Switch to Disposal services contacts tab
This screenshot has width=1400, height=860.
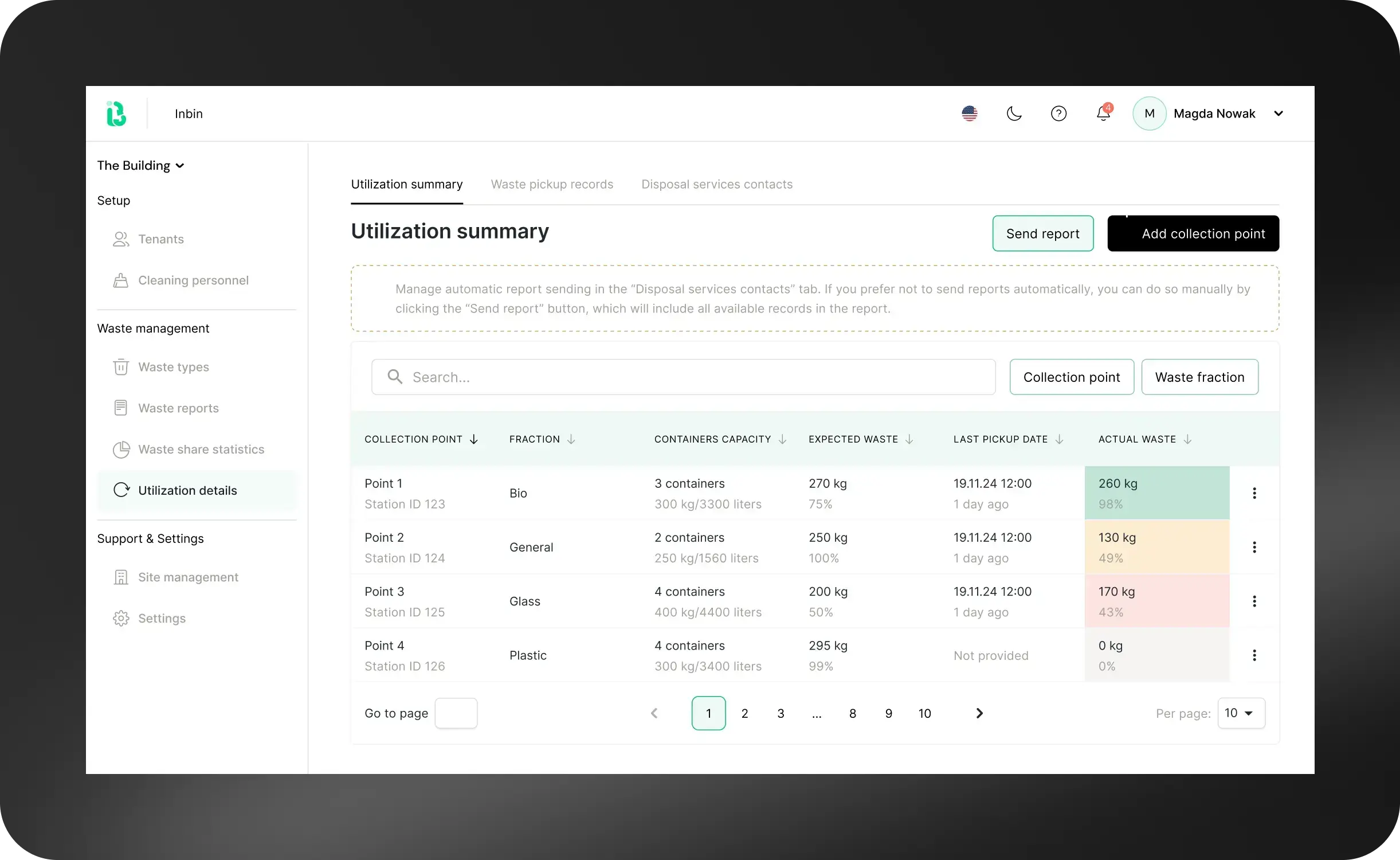point(717,185)
